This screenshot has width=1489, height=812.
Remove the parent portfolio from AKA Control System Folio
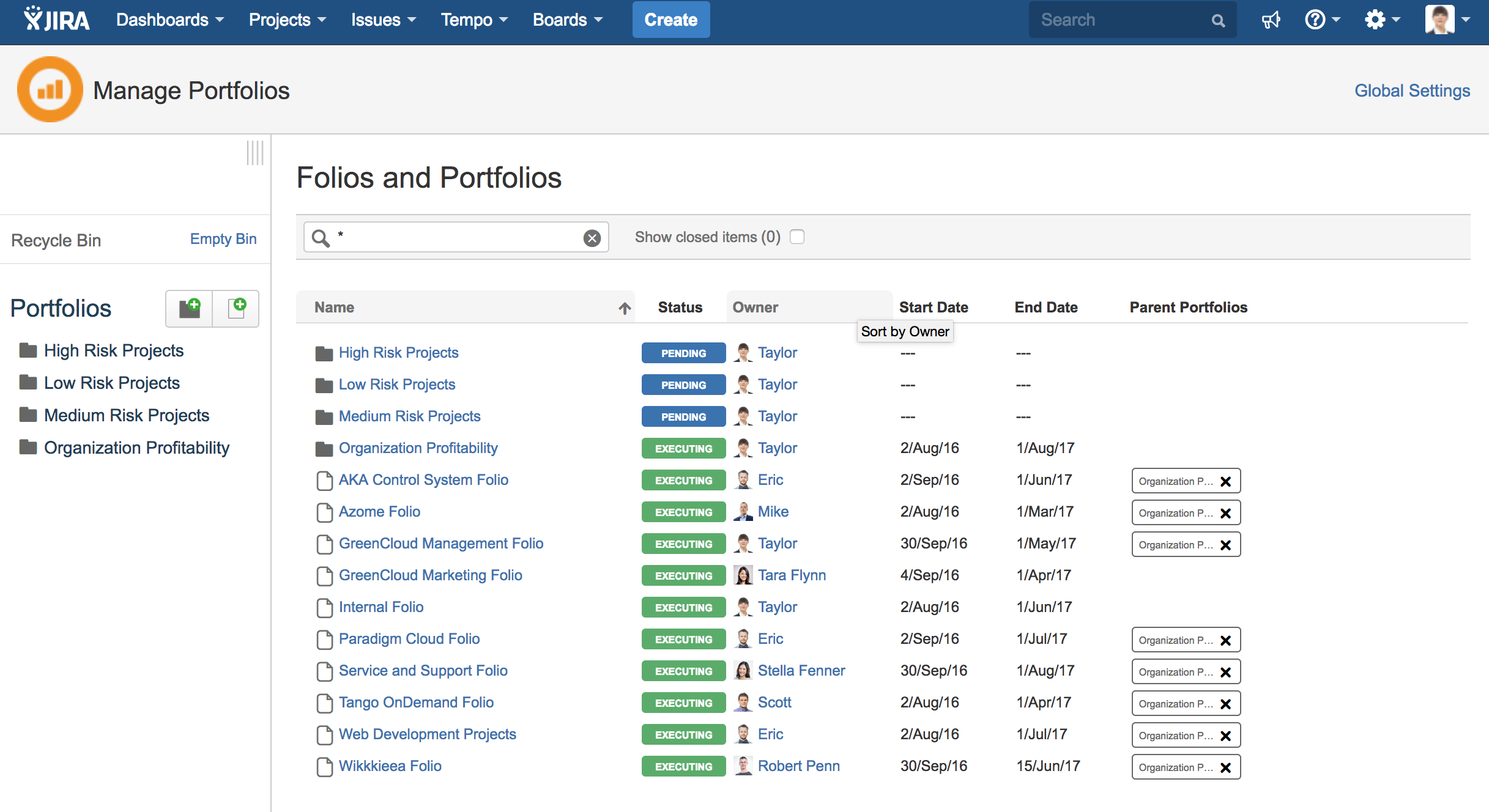click(1225, 481)
